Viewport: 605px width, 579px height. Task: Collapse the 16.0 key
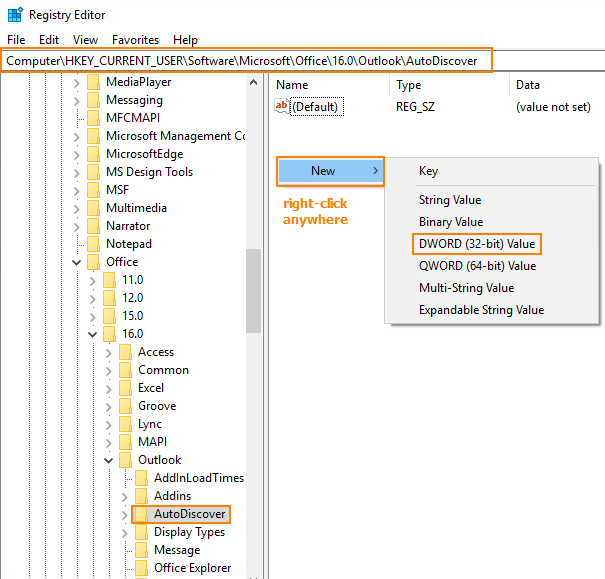point(93,334)
